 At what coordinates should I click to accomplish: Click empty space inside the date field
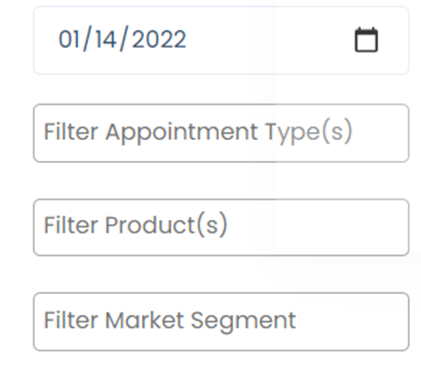[x=270, y=40]
